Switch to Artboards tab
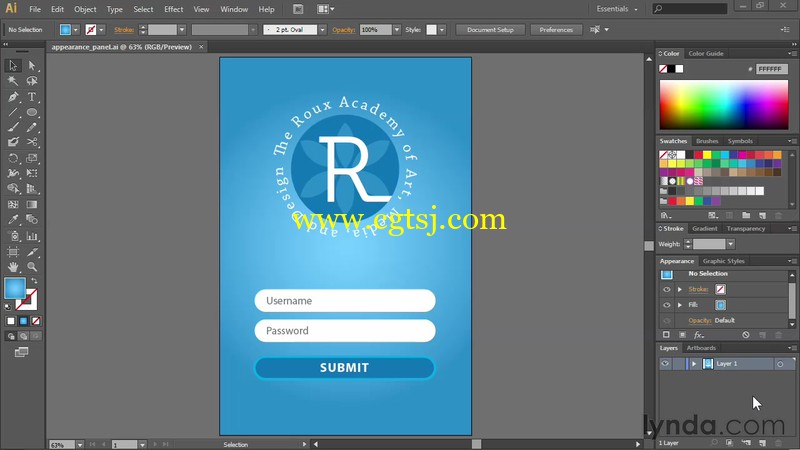 (701, 348)
